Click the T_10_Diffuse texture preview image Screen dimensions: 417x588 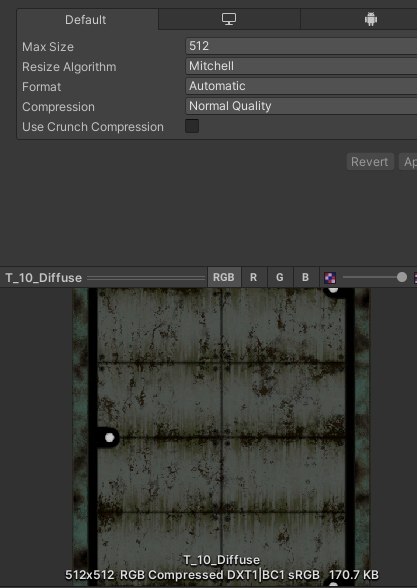tap(221, 437)
